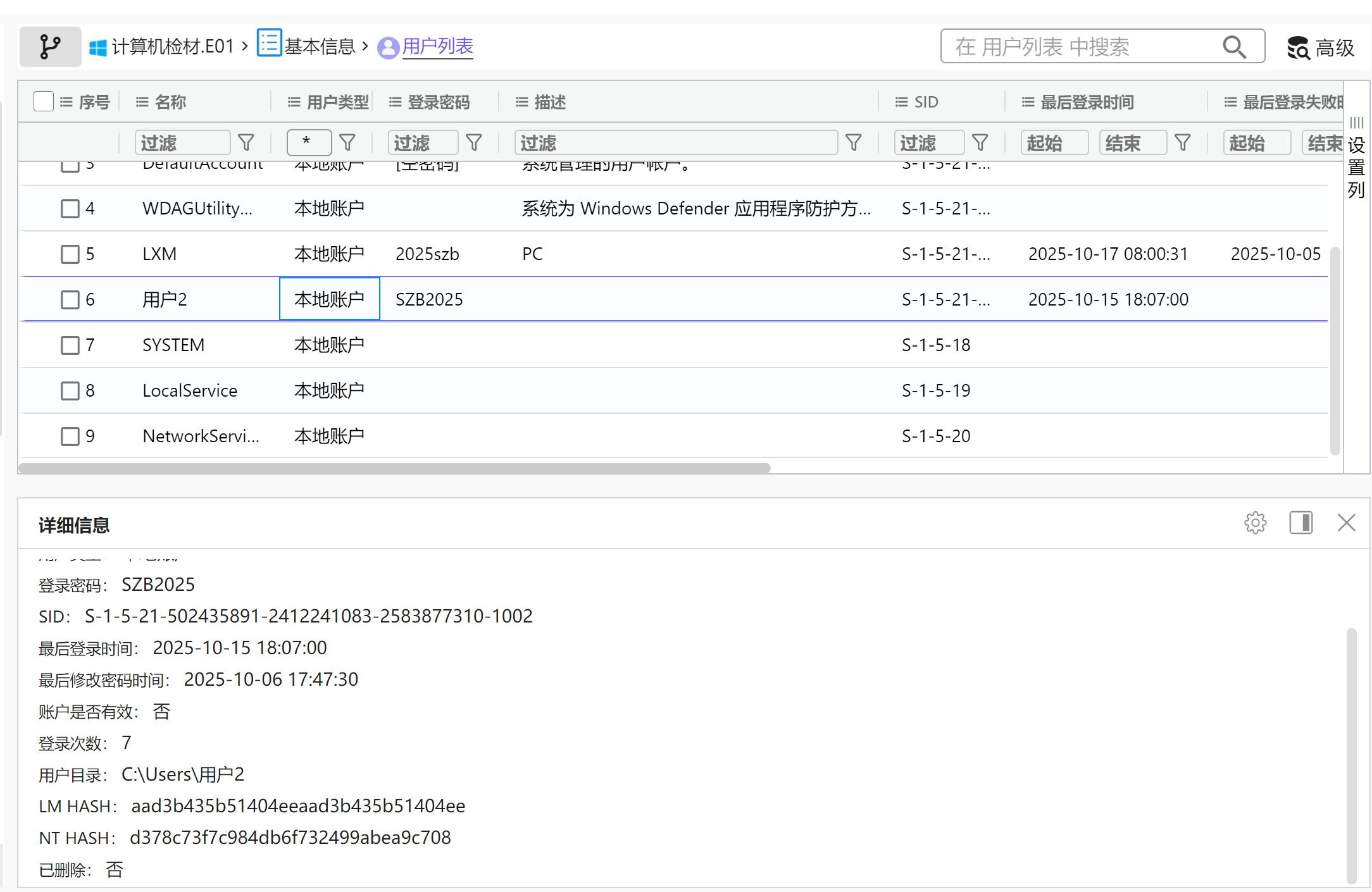Navigate to 计算机检材.E01 breadcrumb

[x=172, y=46]
